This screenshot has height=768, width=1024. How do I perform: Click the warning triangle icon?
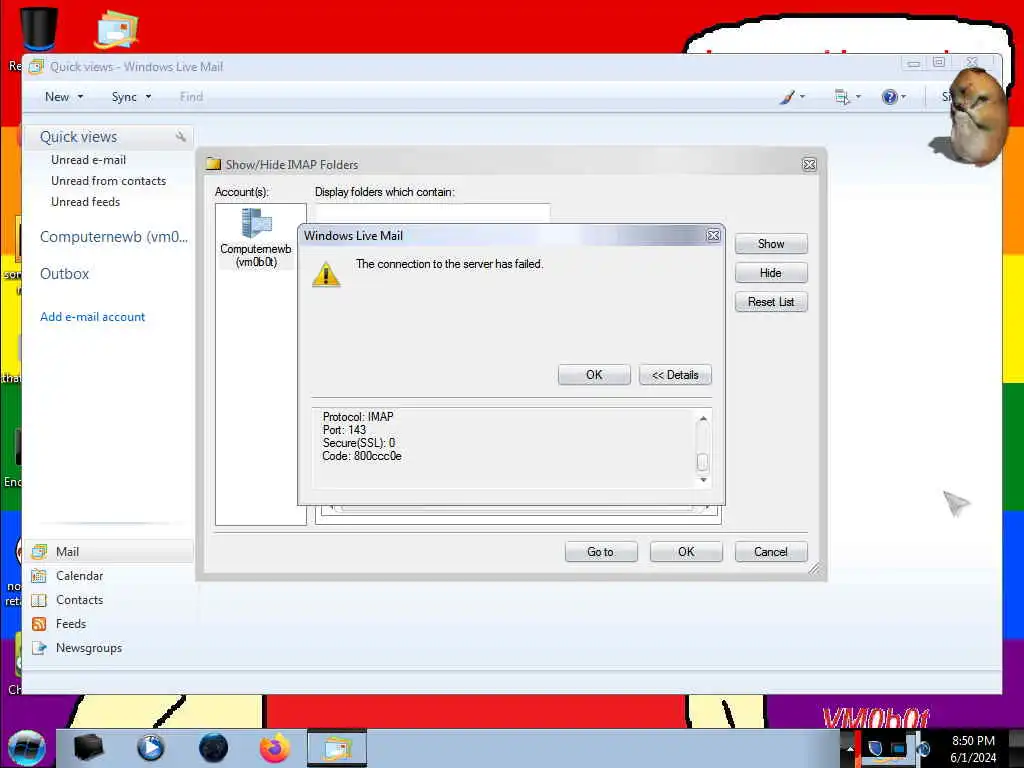pos(326,274)
